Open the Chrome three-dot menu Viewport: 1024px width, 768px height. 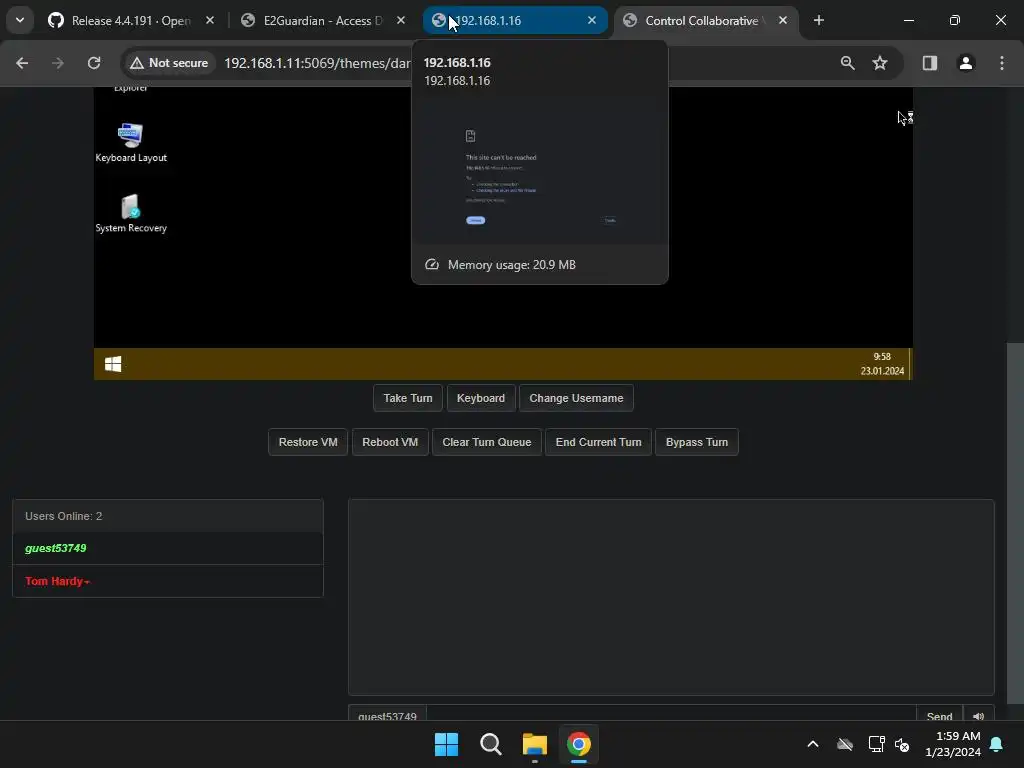(x=1002, y=63)
